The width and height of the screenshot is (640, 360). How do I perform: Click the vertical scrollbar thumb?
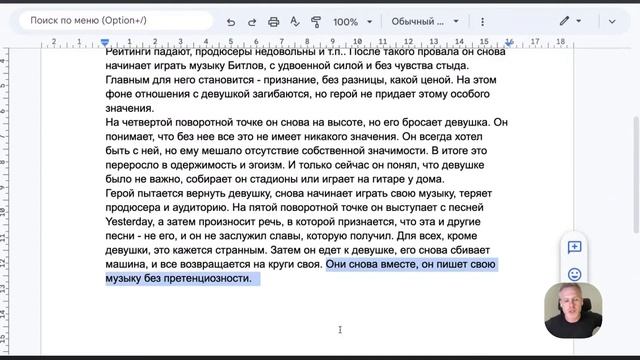point(636,175)
